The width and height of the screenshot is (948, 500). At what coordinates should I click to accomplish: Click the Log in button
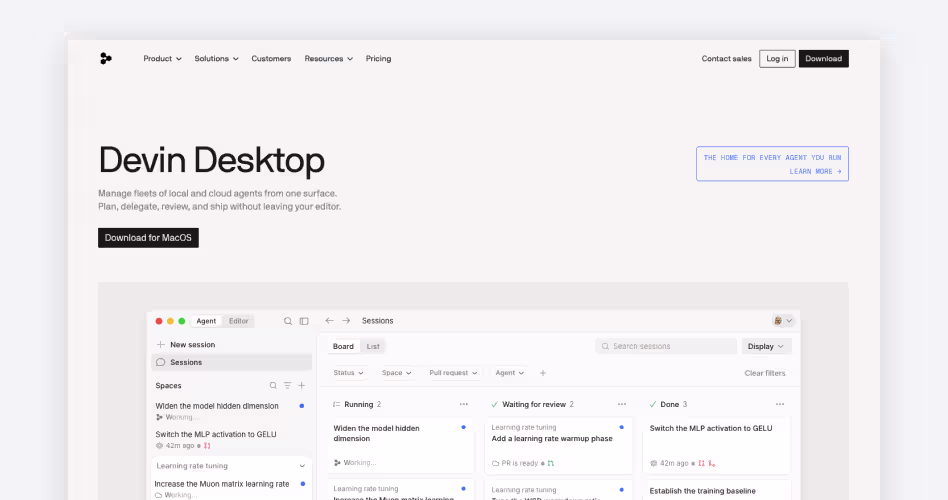click(x=777, y=59)
